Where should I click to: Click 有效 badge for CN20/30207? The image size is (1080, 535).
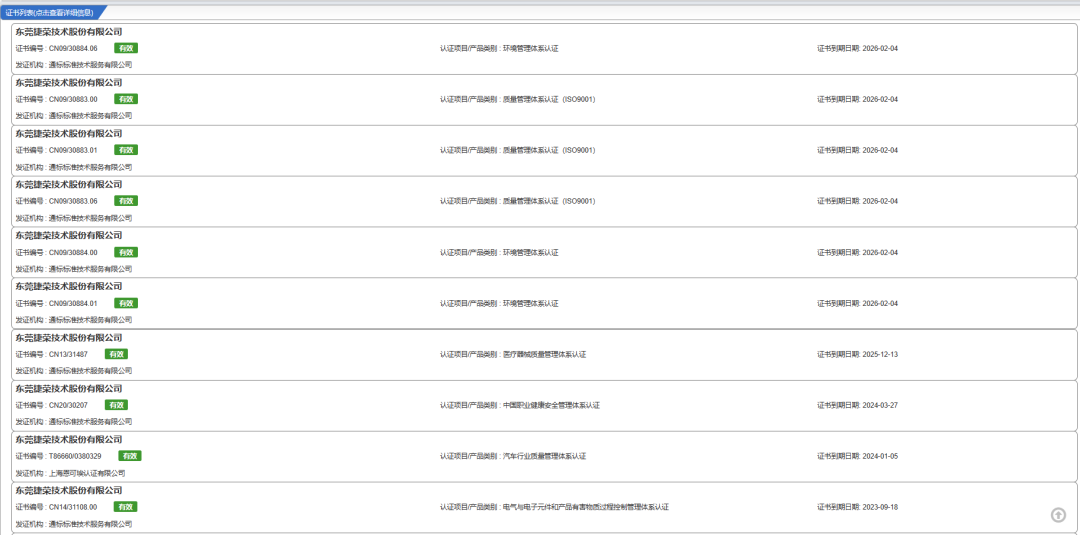[116, 406]
